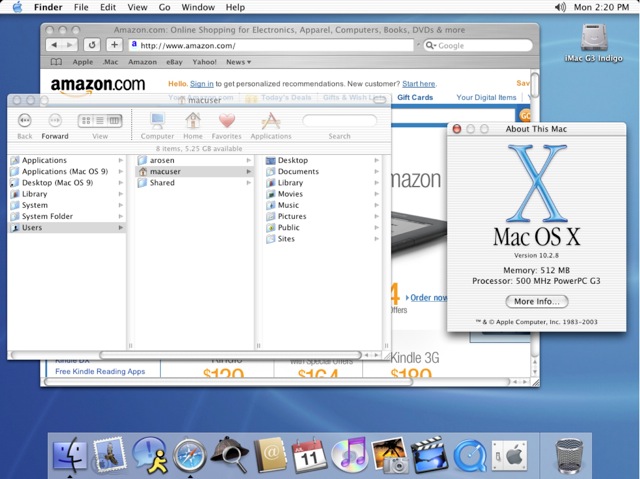Select System Folder in Finder
This screenshot has height=479, width=640.
(67, 216)
